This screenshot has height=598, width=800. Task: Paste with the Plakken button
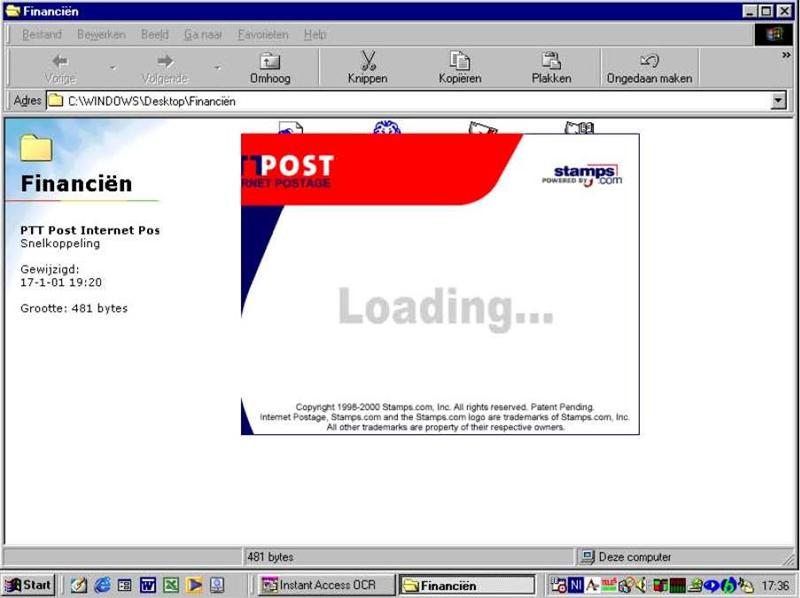(x=551, y=68)
